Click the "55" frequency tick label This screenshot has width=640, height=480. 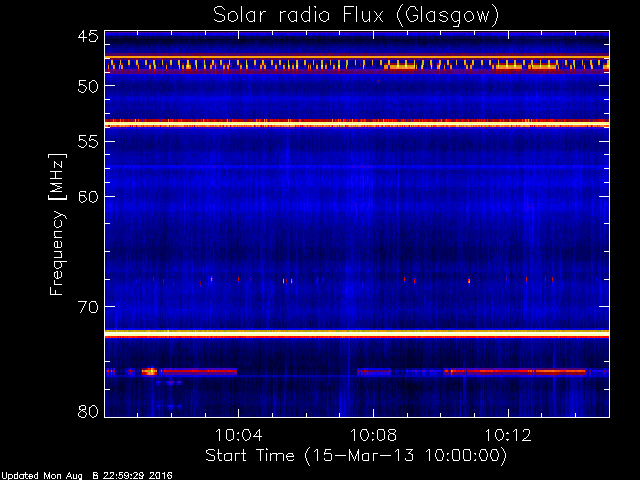[88, 142]
